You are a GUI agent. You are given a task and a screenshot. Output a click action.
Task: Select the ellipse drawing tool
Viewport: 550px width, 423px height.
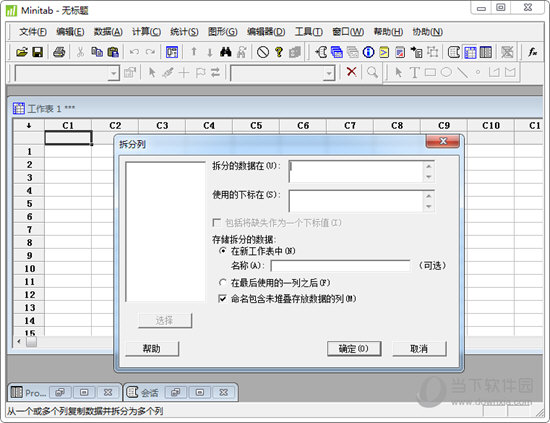[446, 73]
